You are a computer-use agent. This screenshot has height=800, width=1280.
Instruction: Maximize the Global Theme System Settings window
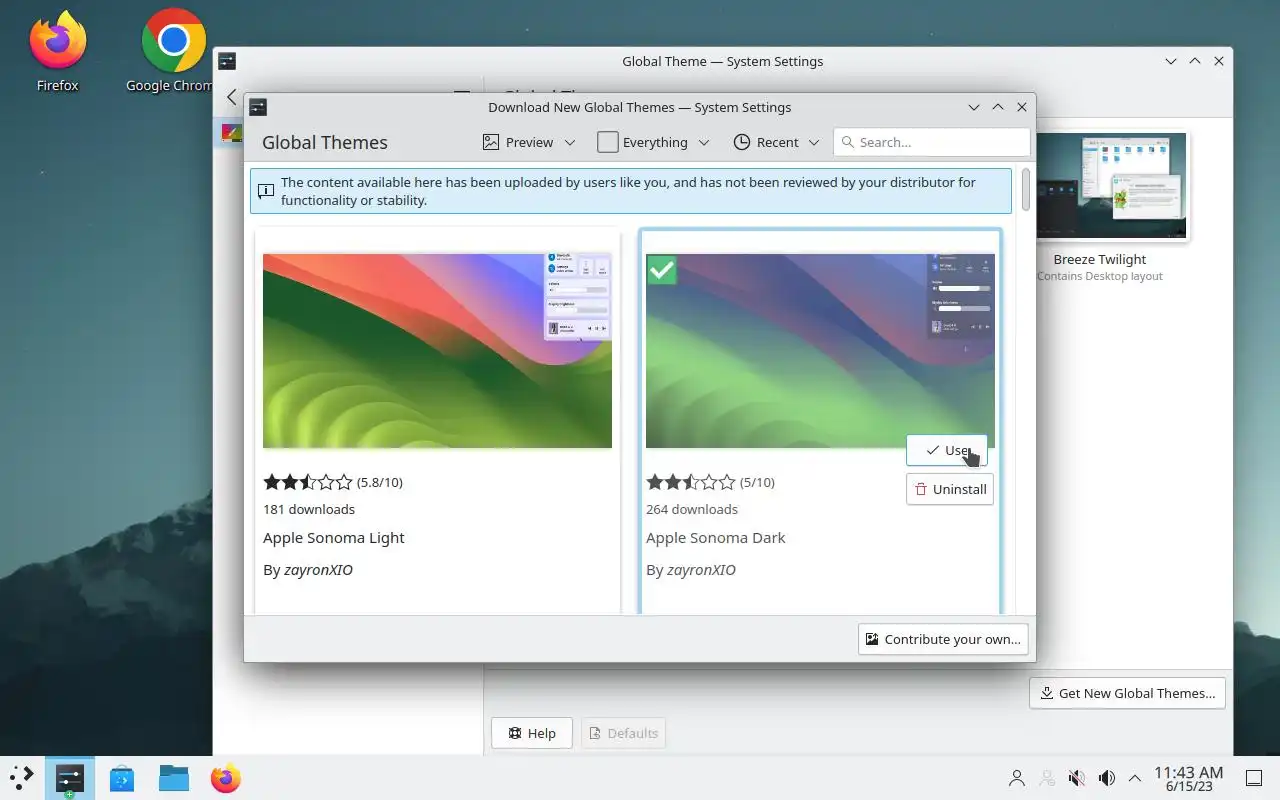1195,61
